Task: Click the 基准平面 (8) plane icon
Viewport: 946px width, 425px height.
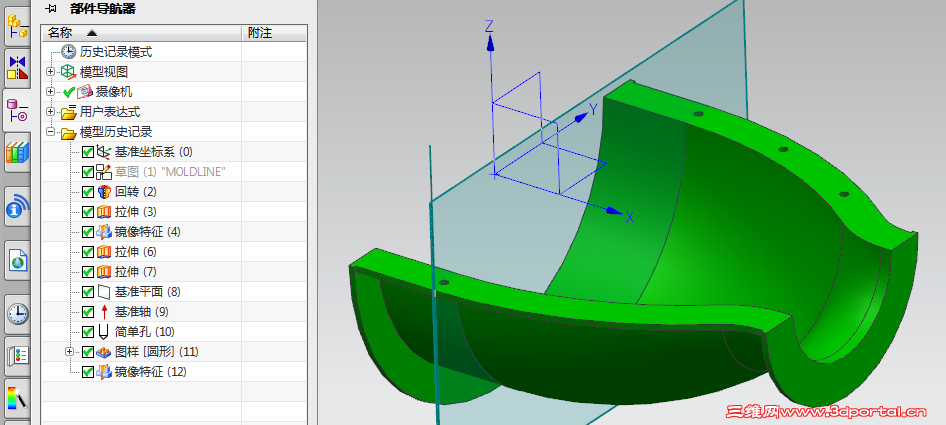Action: 104,292
